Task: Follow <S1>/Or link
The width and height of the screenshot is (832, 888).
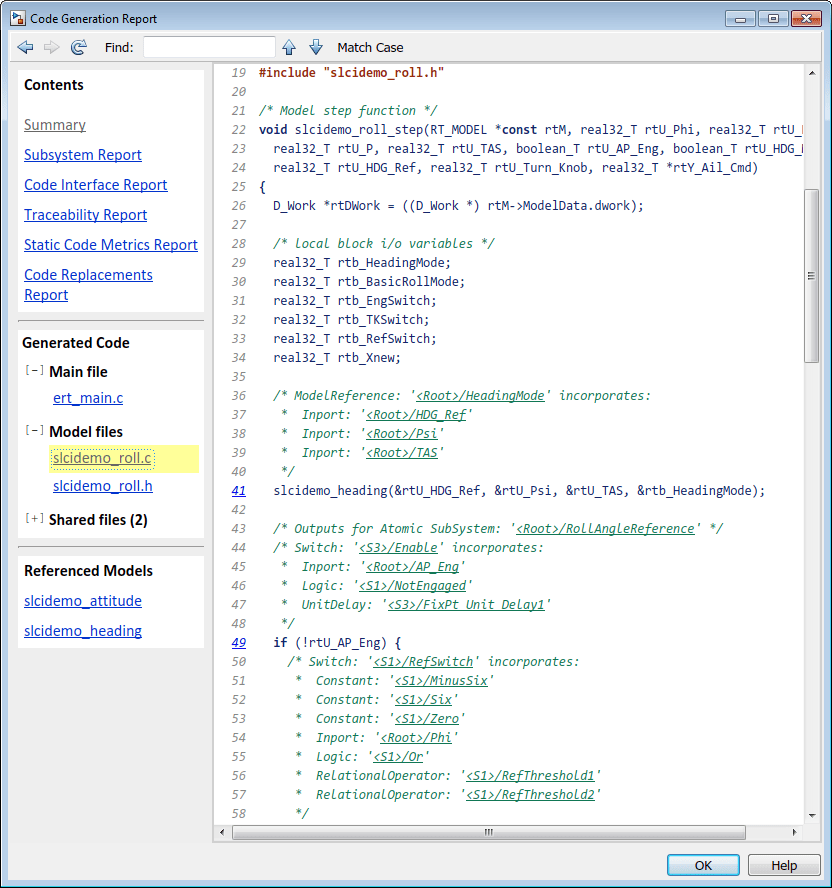Action: pyautogui.click(x=399, y=757)
